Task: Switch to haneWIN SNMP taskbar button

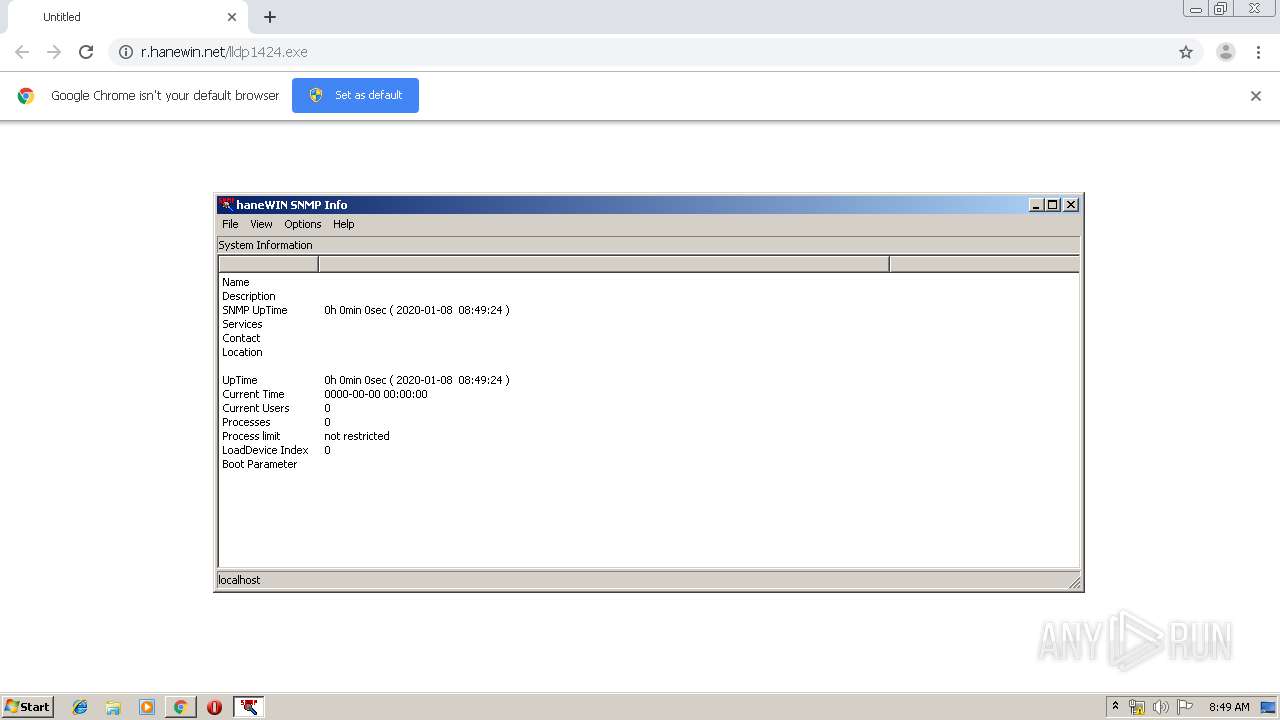Action: coord(249,707)
